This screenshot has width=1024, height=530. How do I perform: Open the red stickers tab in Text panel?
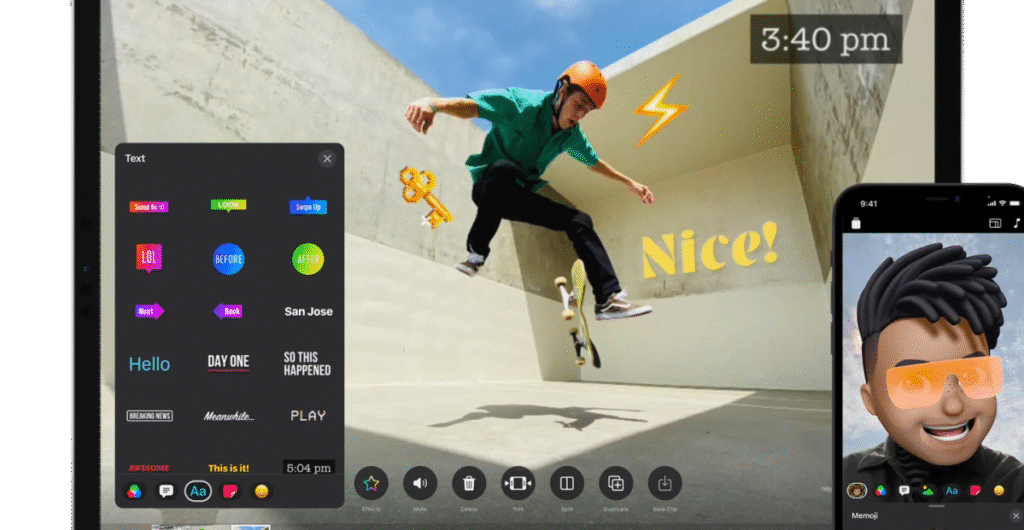(x=229, y=491)
